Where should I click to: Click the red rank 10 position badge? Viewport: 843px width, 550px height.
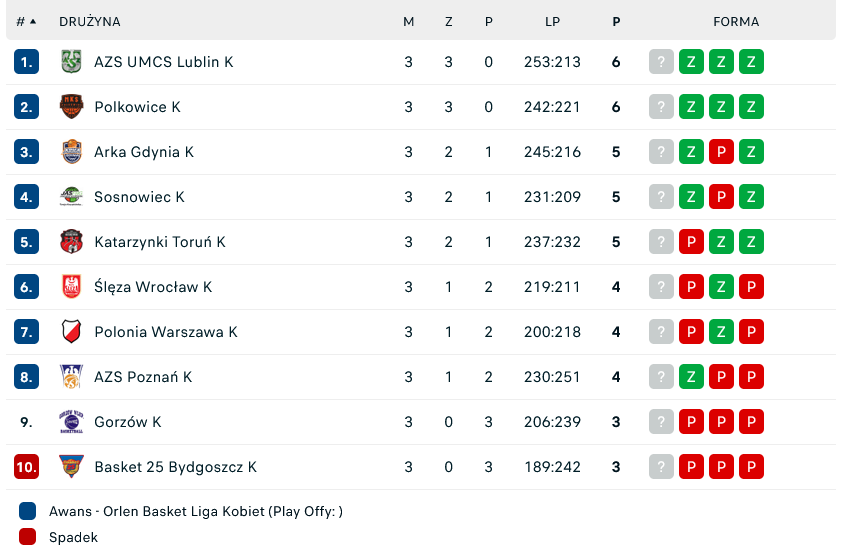(26, 467)
